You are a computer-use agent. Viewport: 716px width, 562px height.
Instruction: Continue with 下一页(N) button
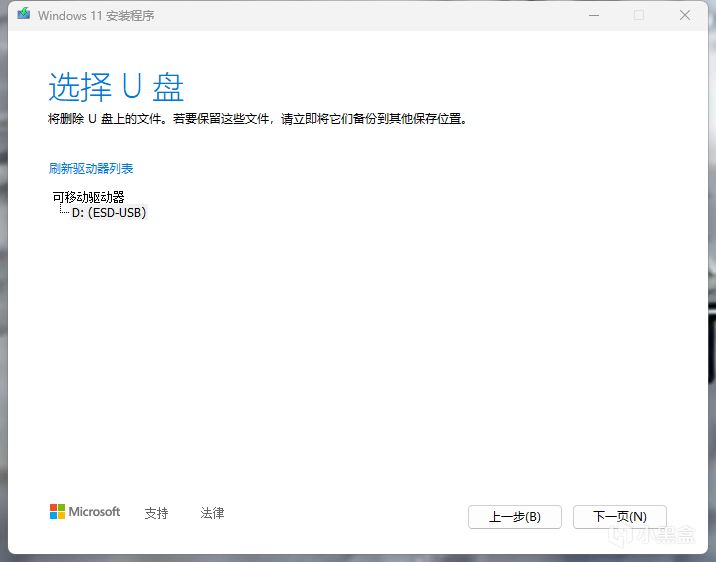620,517
